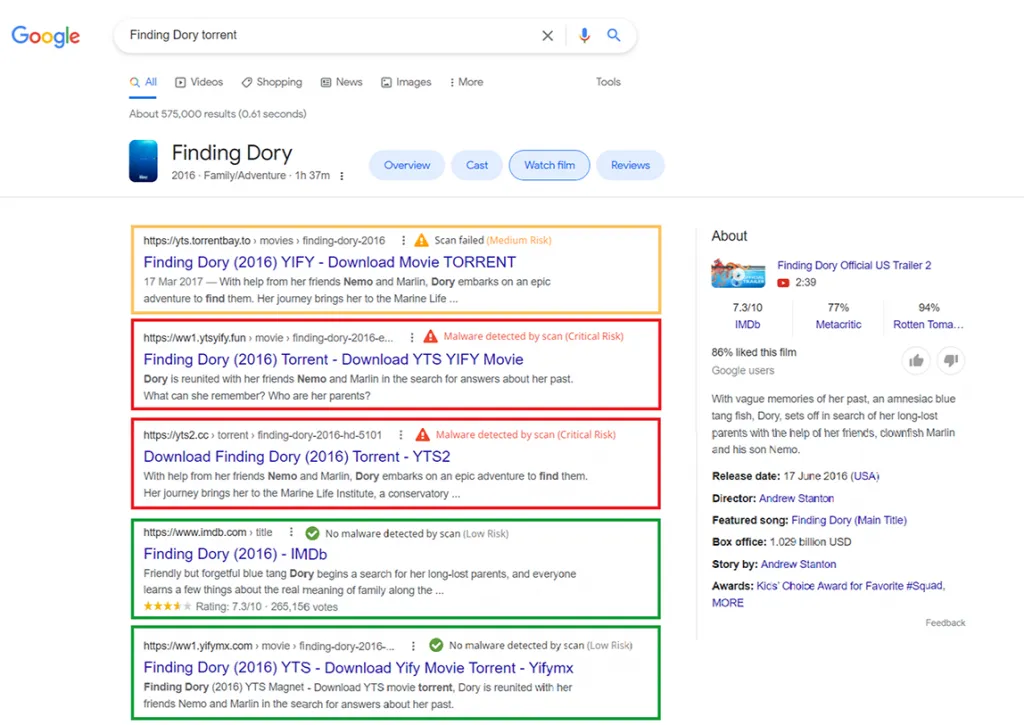Open options dots for yts2.cc result
This screenshot has height=725, width=1024.
pos(400,435)
